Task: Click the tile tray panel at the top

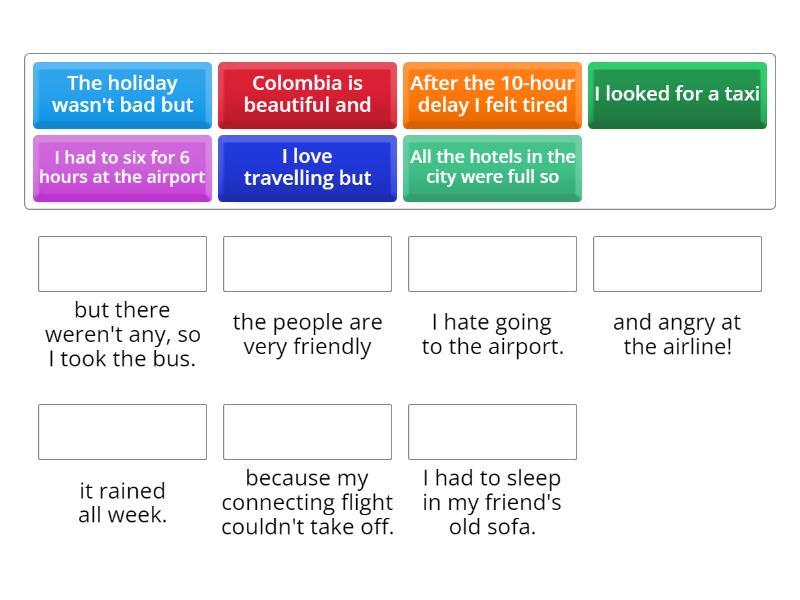Action: click(400, 132)
